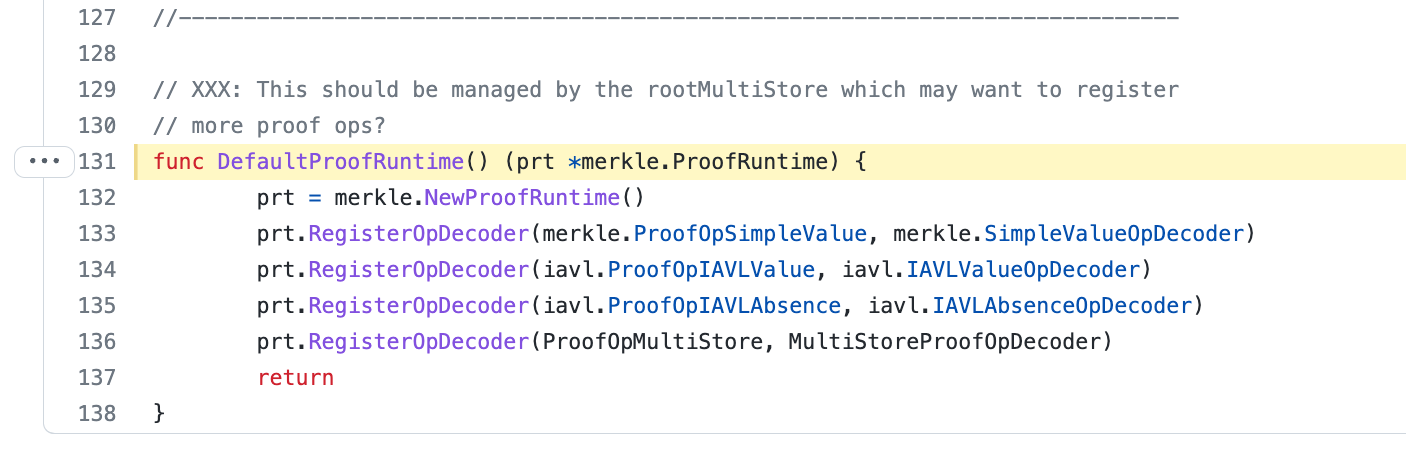Image resolution: width=1406 pixels, height=468 pixels.
Task: Click line number 129
Action: pos(97,90)
